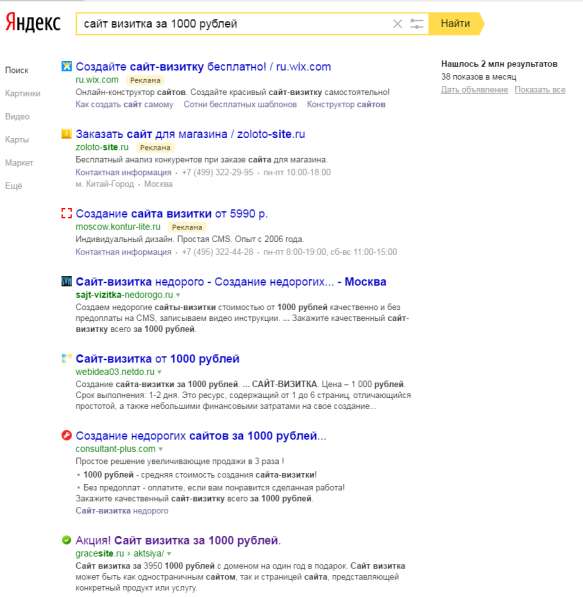Open the Ещё menu in sidebar
583x597 pixels.
click(14, 186)
